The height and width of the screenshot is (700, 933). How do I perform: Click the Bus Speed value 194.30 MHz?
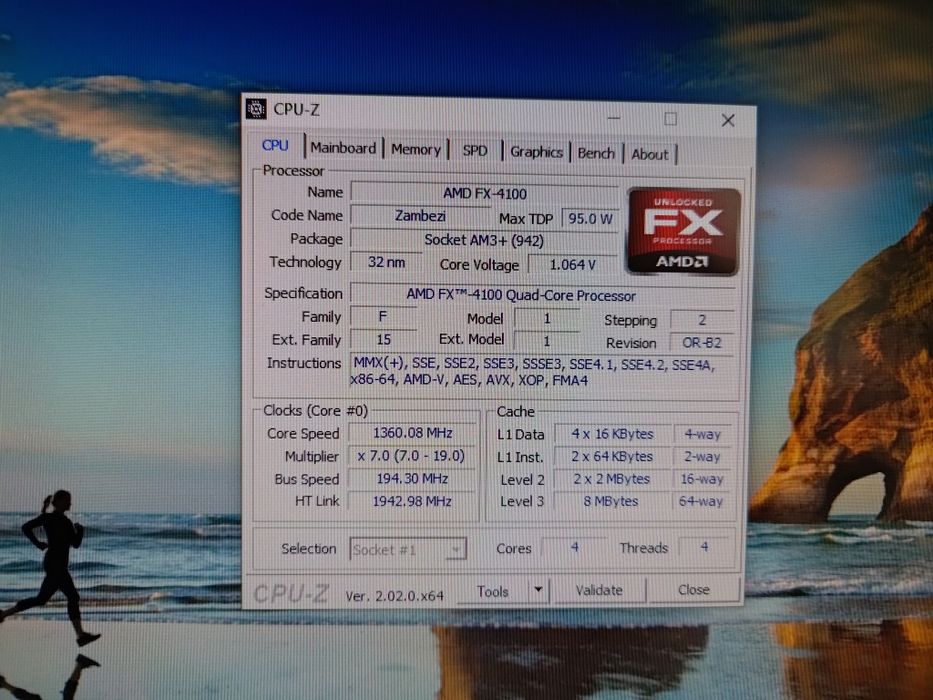[412, 479]
